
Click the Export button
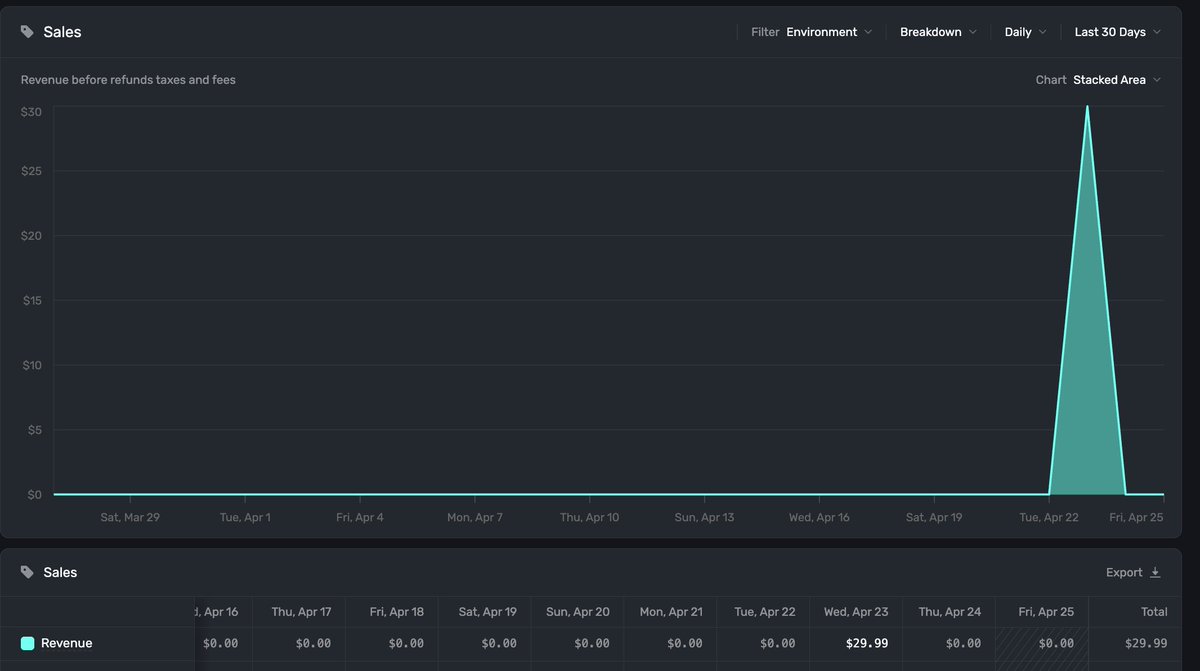coord(1133,573)
